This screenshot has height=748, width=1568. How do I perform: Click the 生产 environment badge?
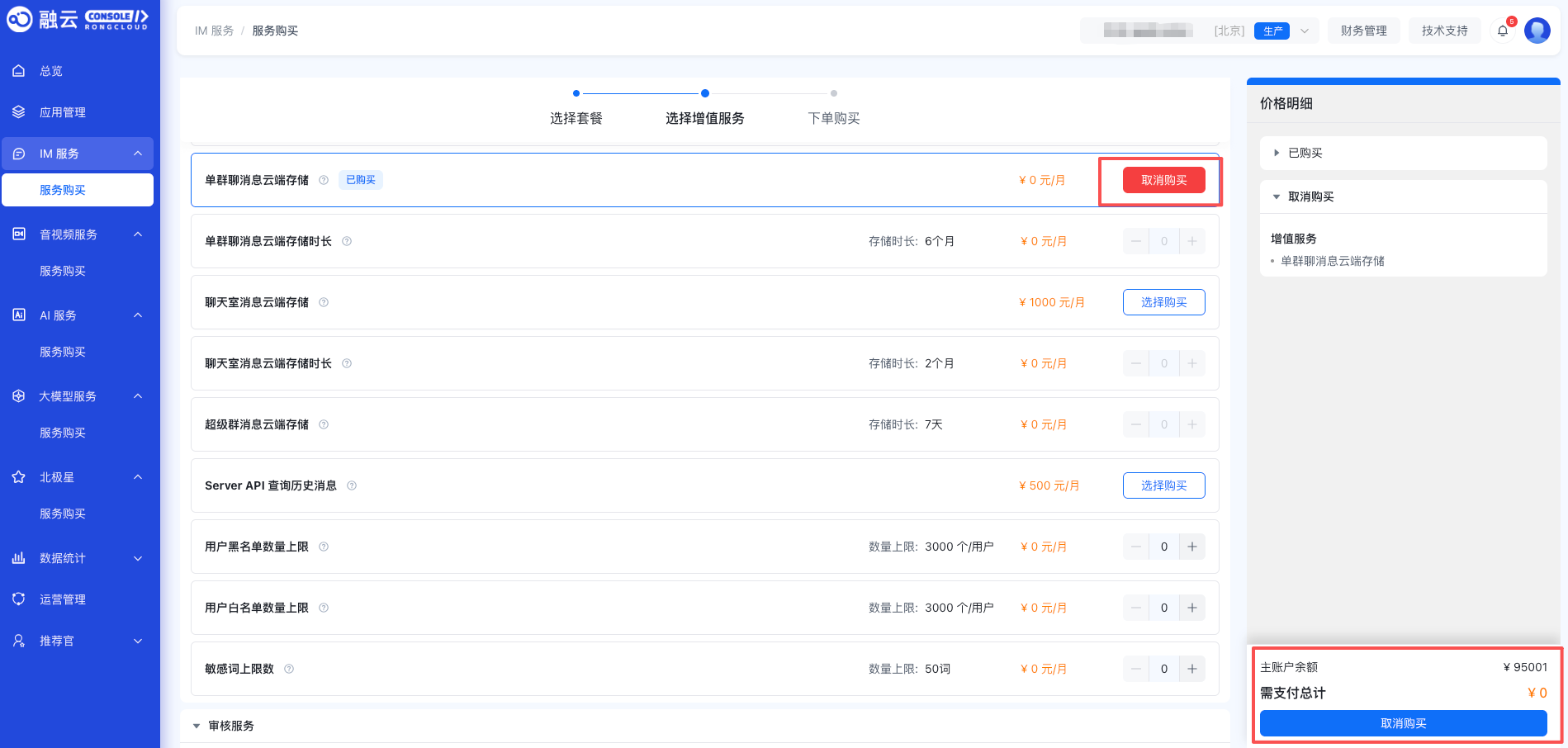(x=1272, y=31)
